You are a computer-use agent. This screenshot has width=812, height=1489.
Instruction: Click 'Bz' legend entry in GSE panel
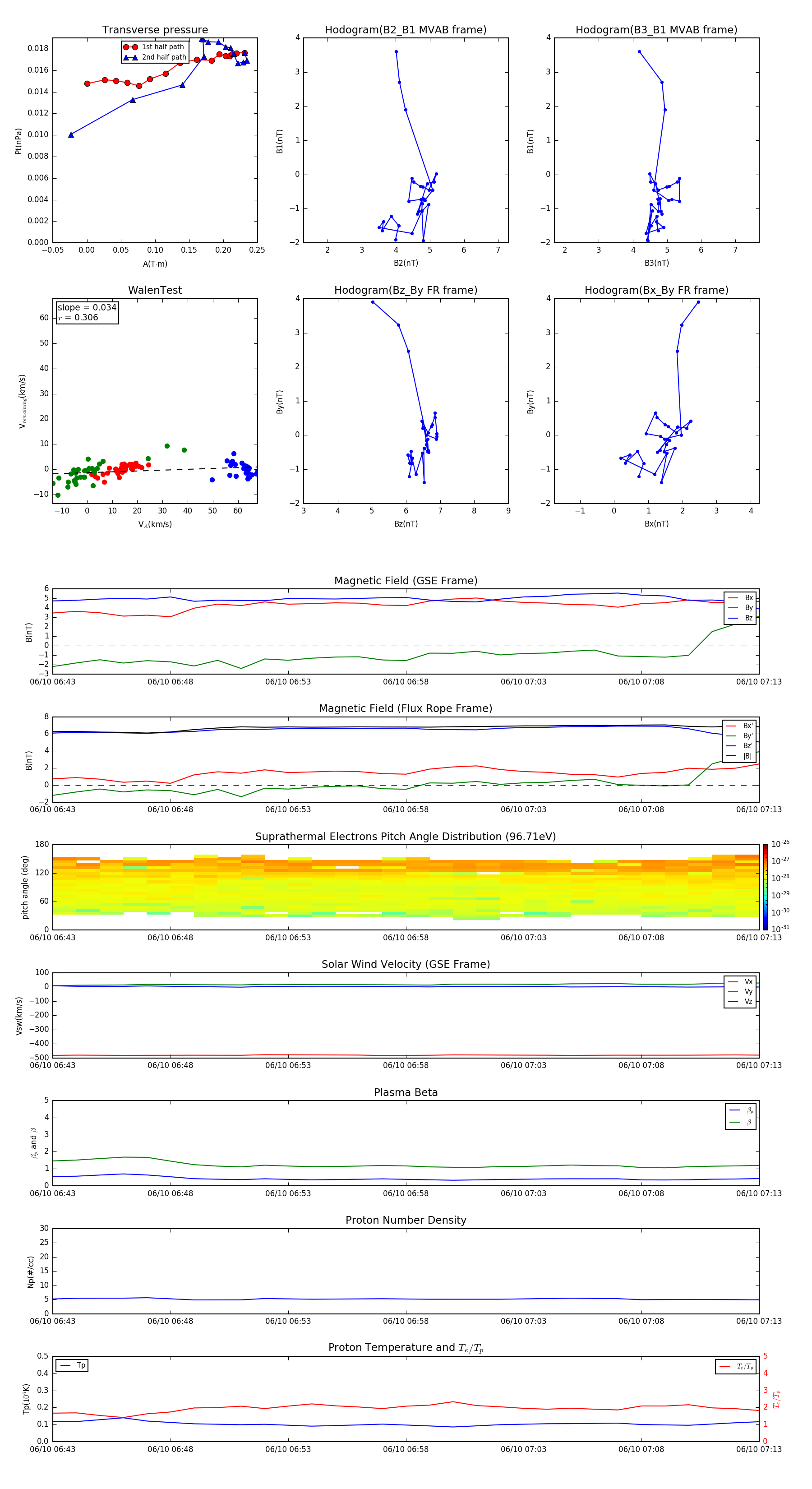740,619
